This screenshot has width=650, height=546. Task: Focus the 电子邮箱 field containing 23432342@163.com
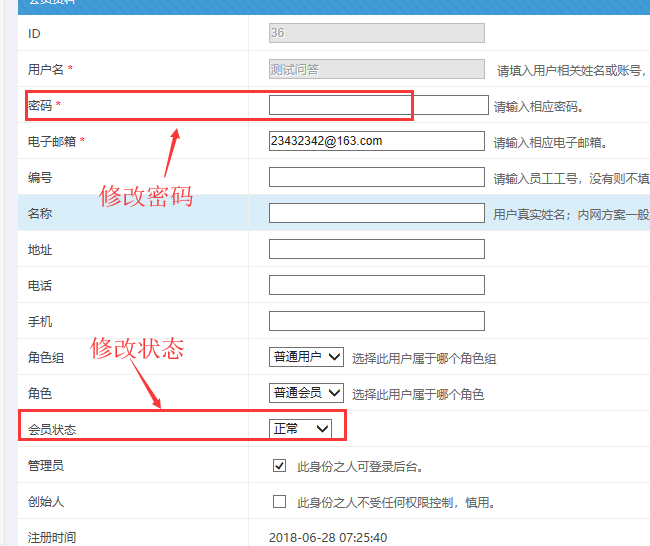coord(376,141)
